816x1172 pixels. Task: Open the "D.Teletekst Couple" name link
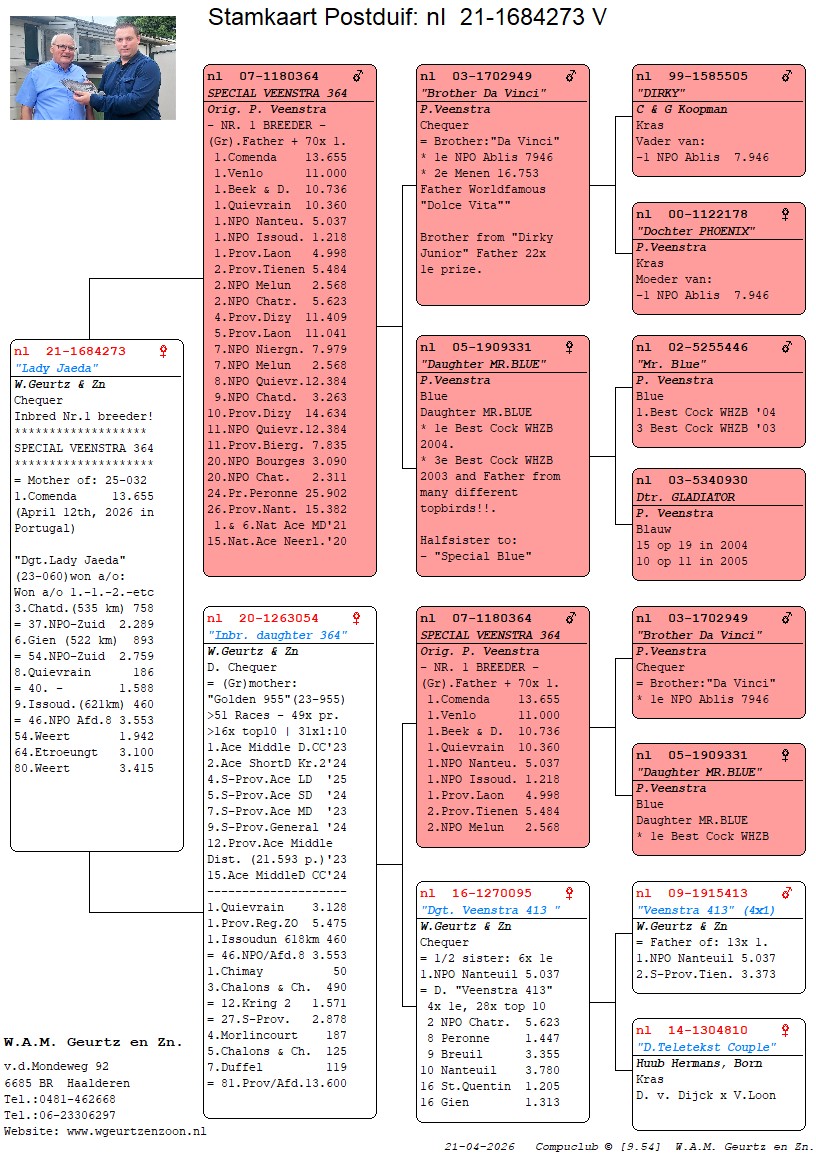click(706, 1047)
